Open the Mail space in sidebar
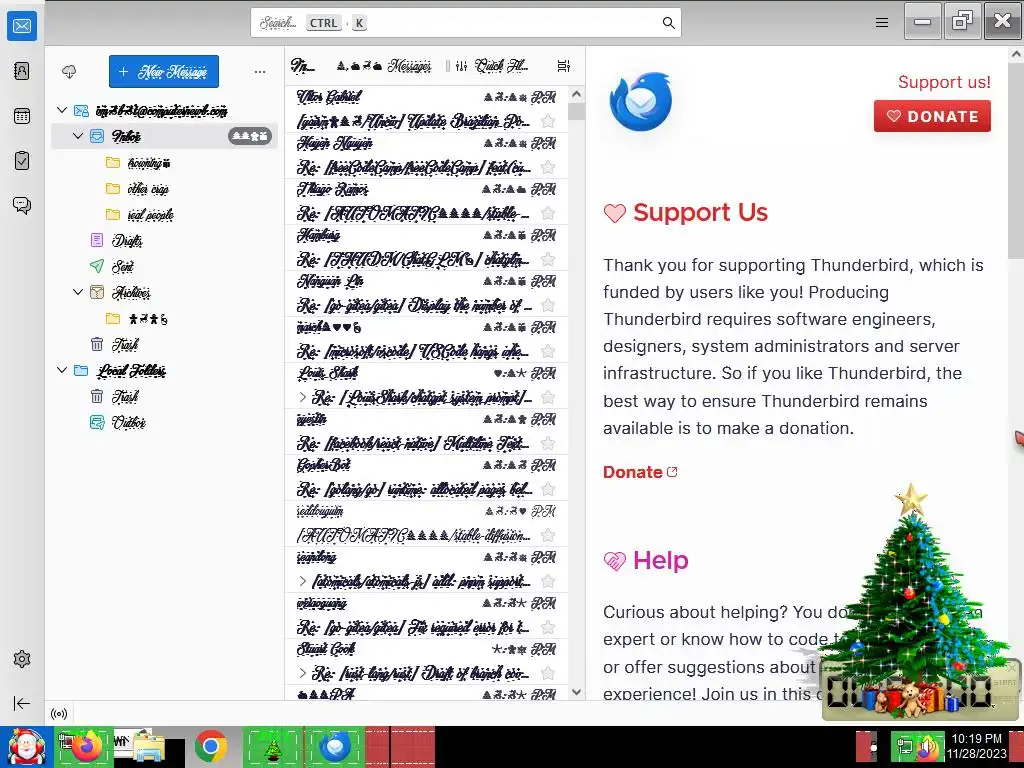This screenshot has width=1024, height=768. (22, 26)
